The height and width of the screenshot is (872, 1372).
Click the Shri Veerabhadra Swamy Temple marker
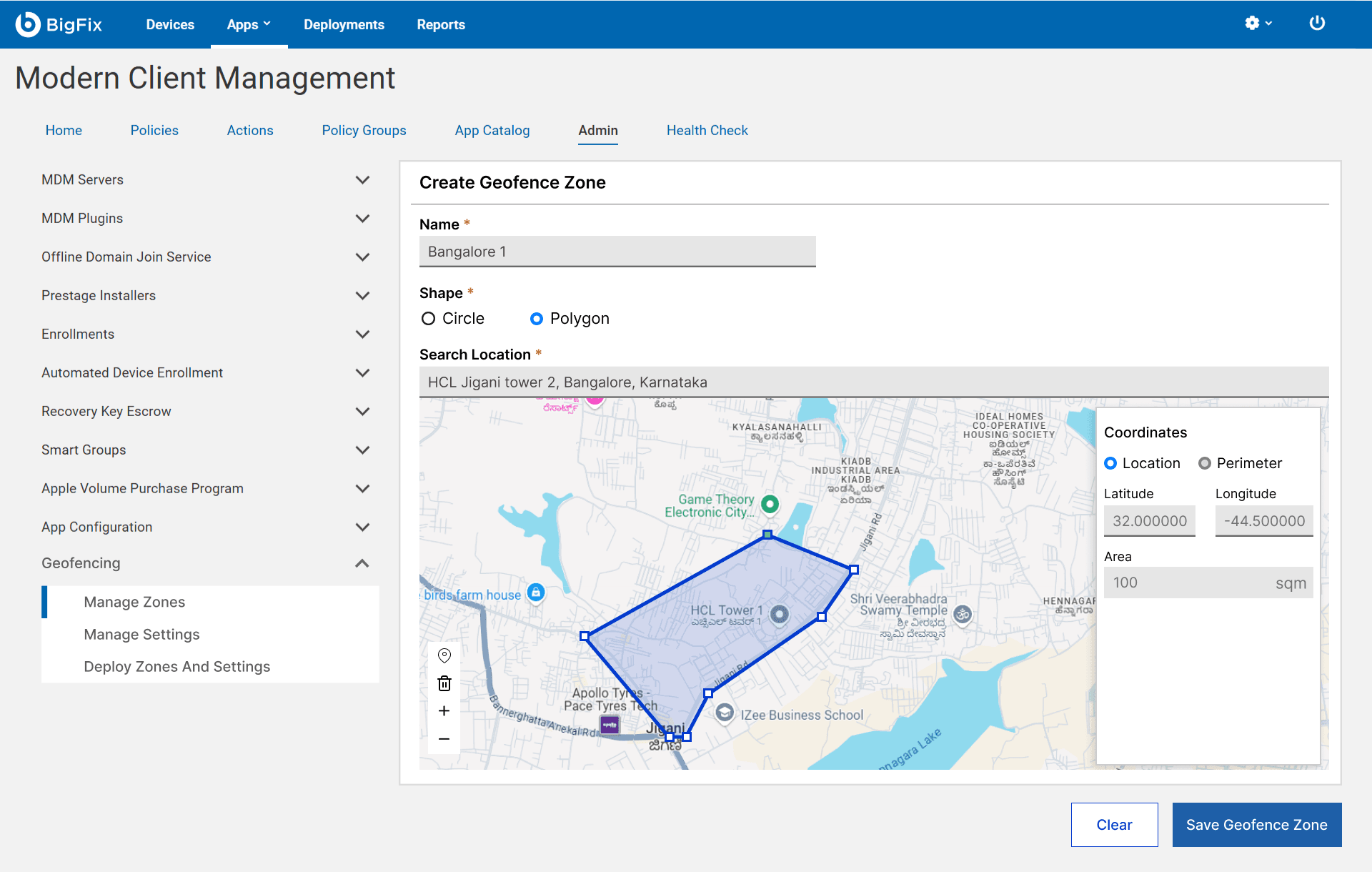point(963,614)
